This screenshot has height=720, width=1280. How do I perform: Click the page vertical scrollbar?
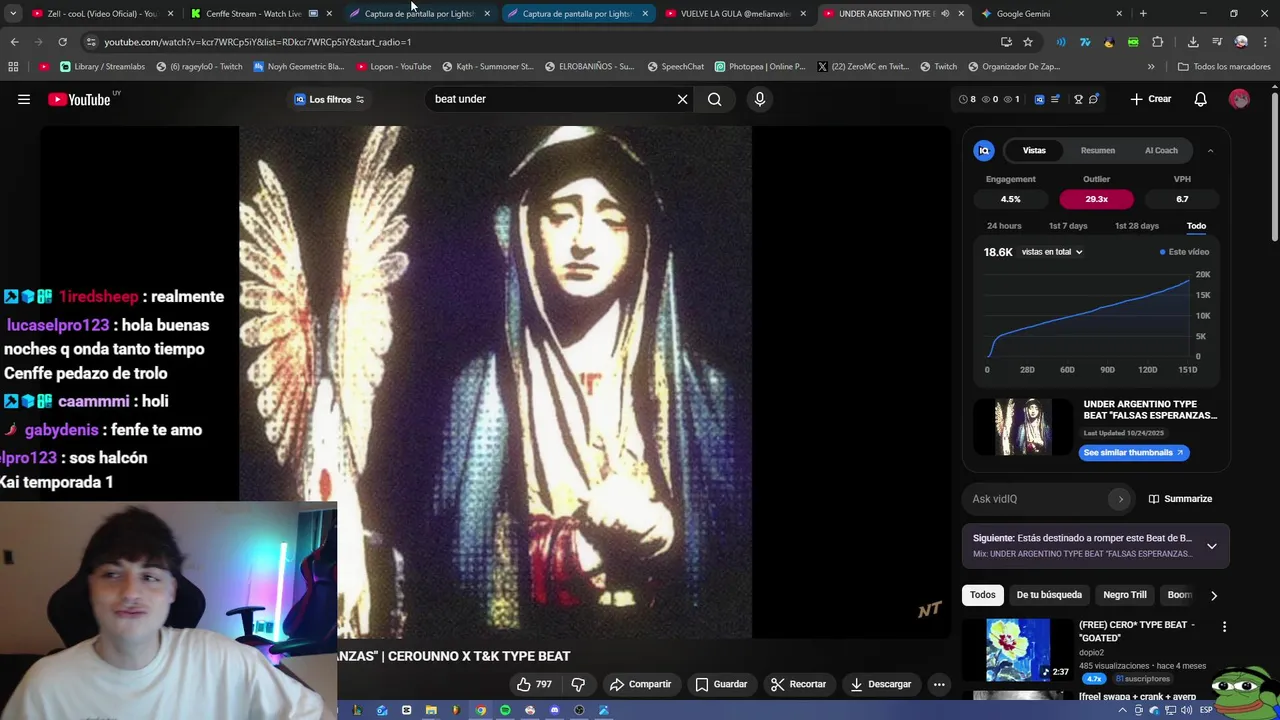coord(1274,165)
